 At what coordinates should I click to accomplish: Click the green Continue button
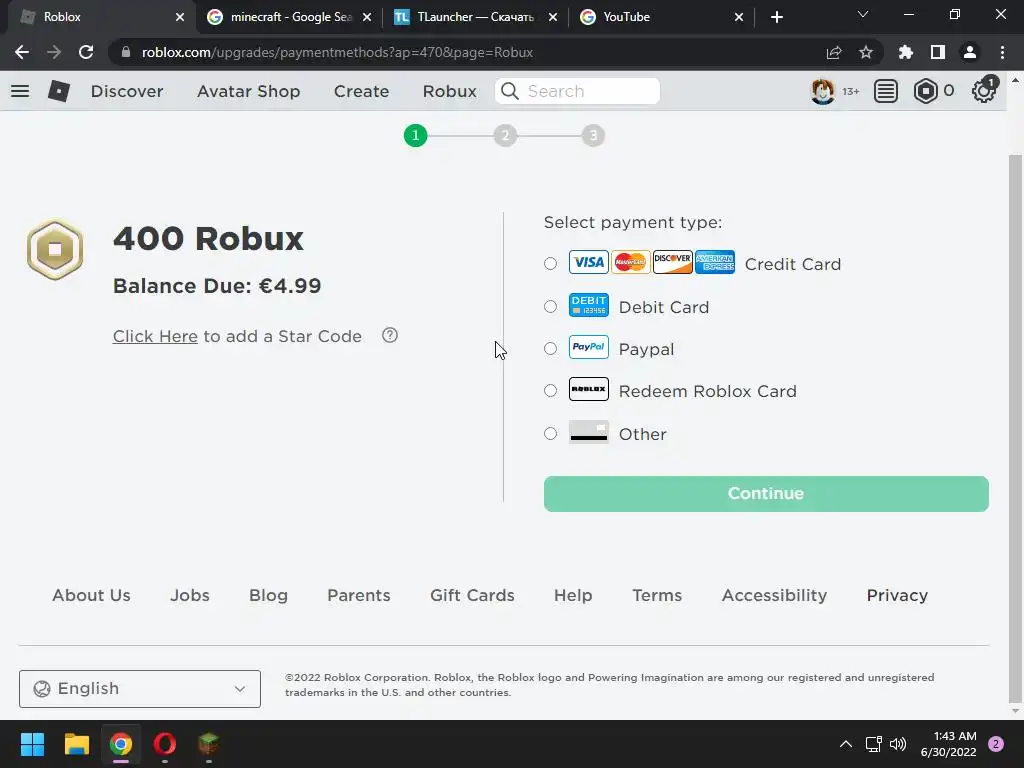(766, 494)
